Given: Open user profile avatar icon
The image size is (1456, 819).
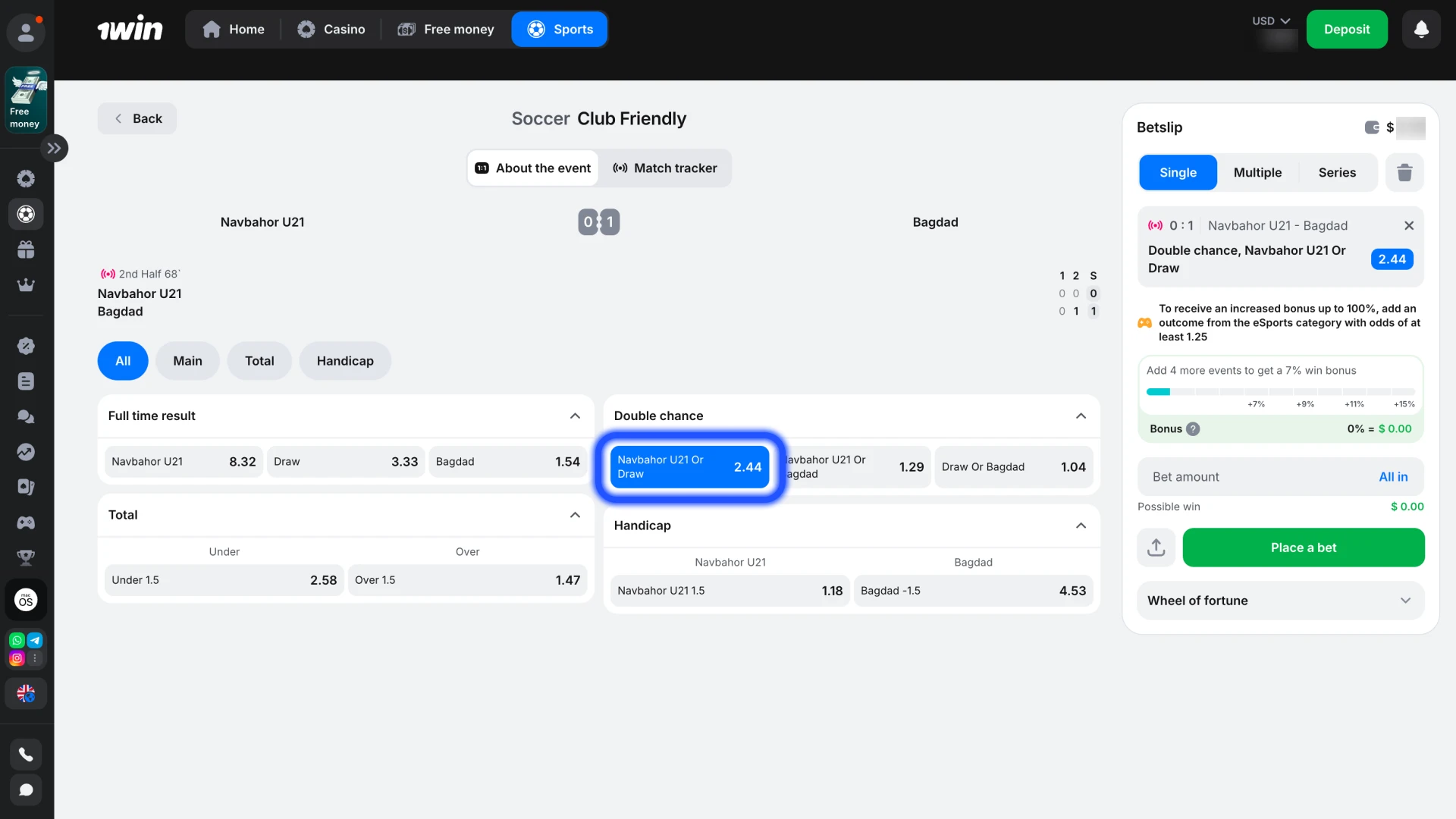Looking at the screenshot, I should coord(26,32).
